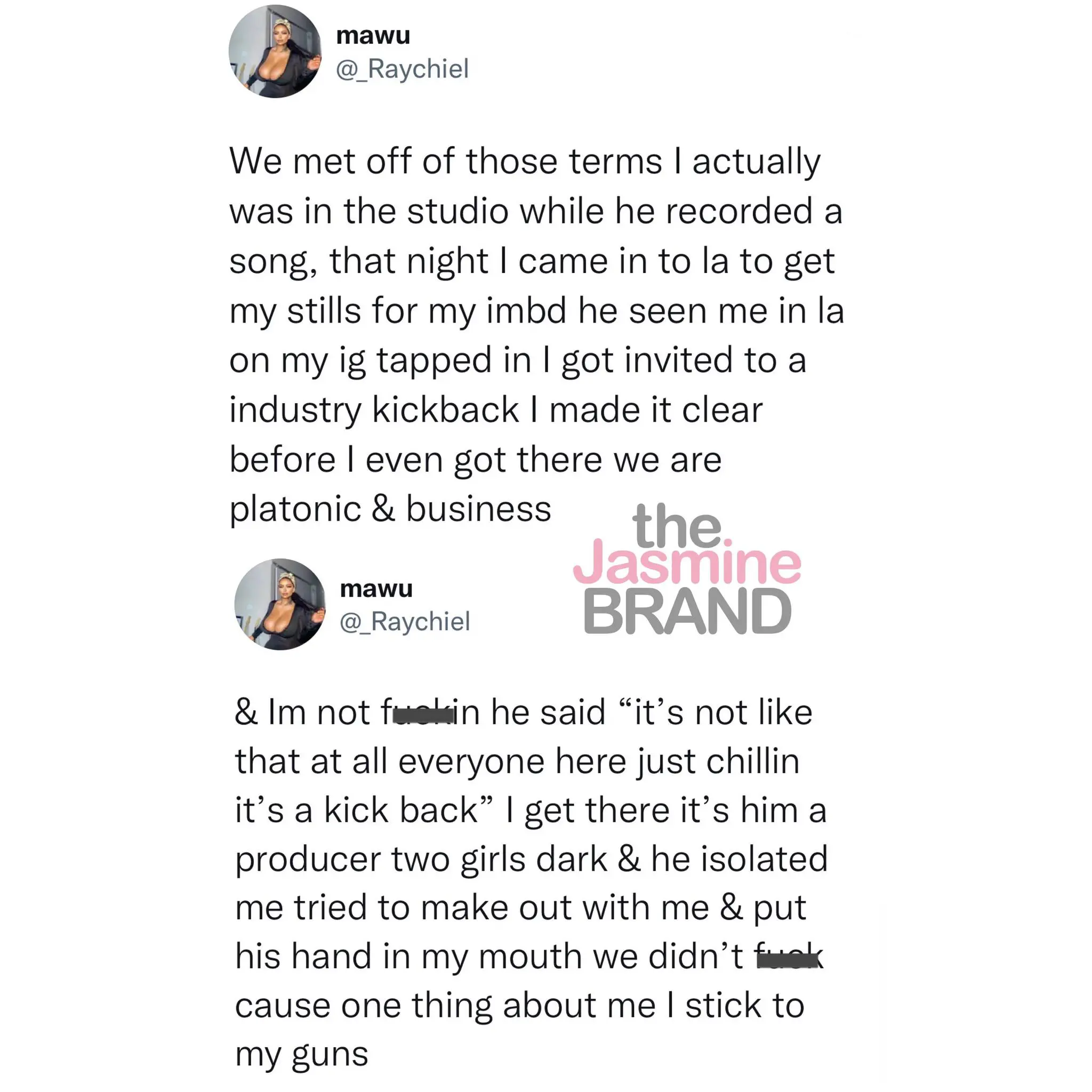
Task: Click "cause one thing about me I stick to"
Action: tap(519, 1006)
